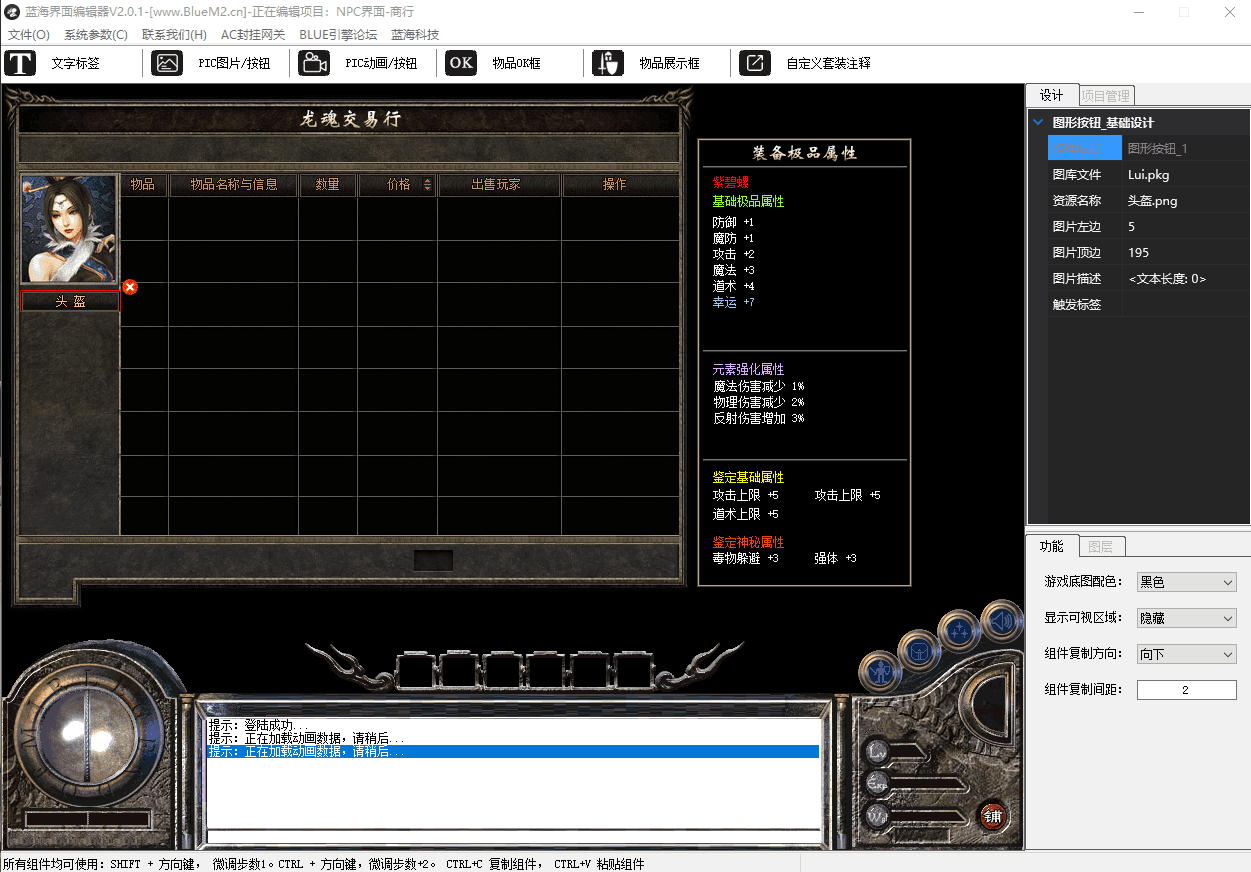Open the 显示可视区域 dropdown
This screenshot has height=872, width=1251.
pyautogui.click(x=1186, y=618)
